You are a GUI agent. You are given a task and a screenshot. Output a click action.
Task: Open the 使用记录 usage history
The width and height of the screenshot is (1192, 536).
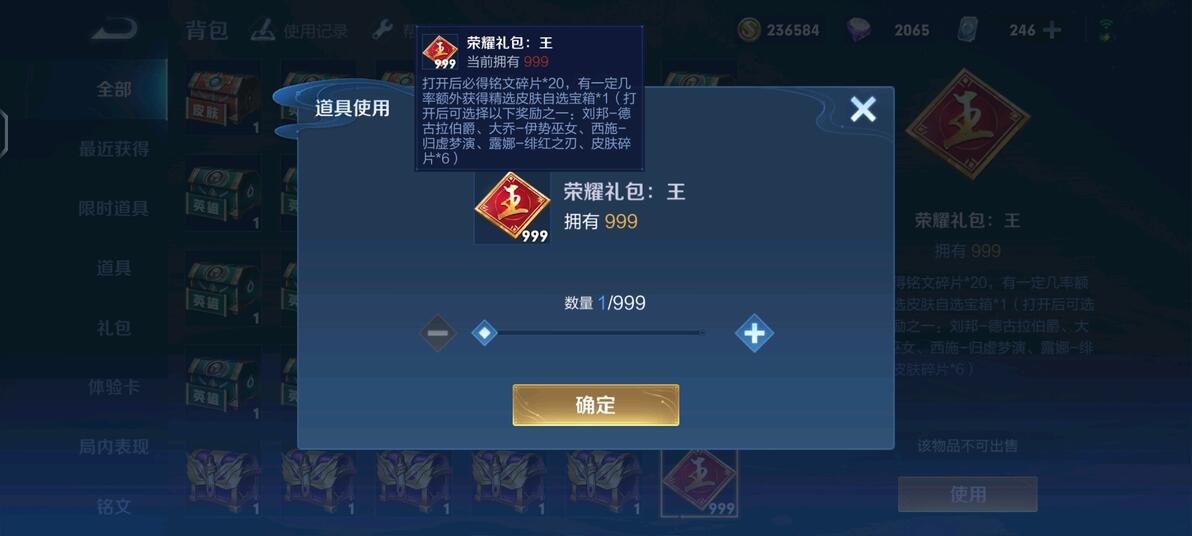click(x=300, y=30)
